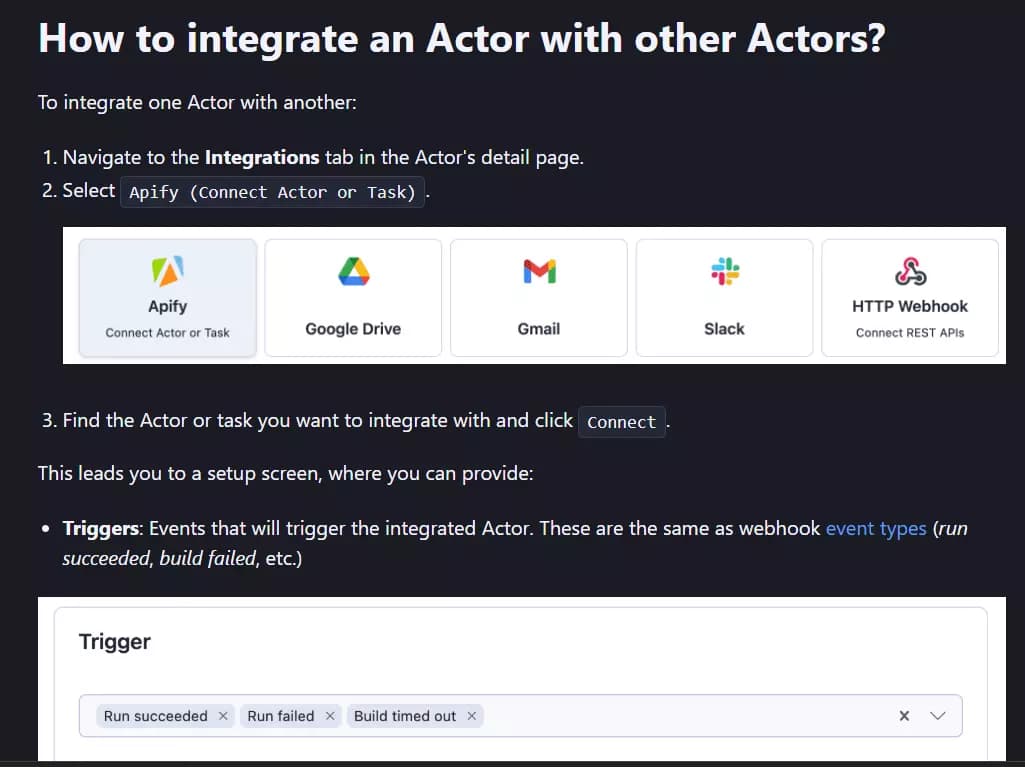Open the Google Drive integration

click(352, 297)
